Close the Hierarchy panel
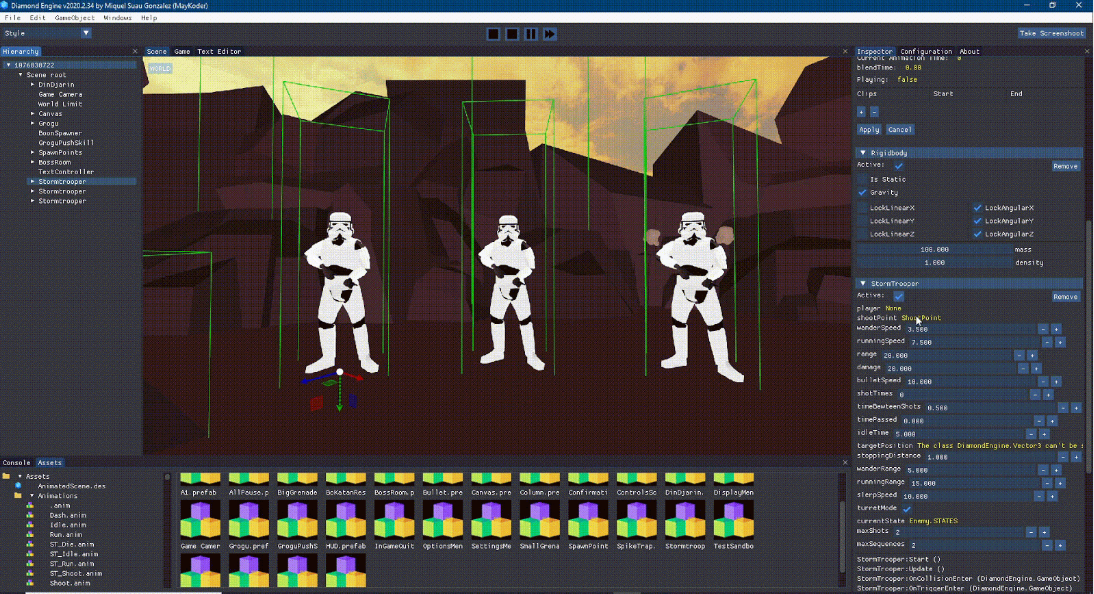Image resolution: width=1094 pixels, height=594 pixels. 135,52
